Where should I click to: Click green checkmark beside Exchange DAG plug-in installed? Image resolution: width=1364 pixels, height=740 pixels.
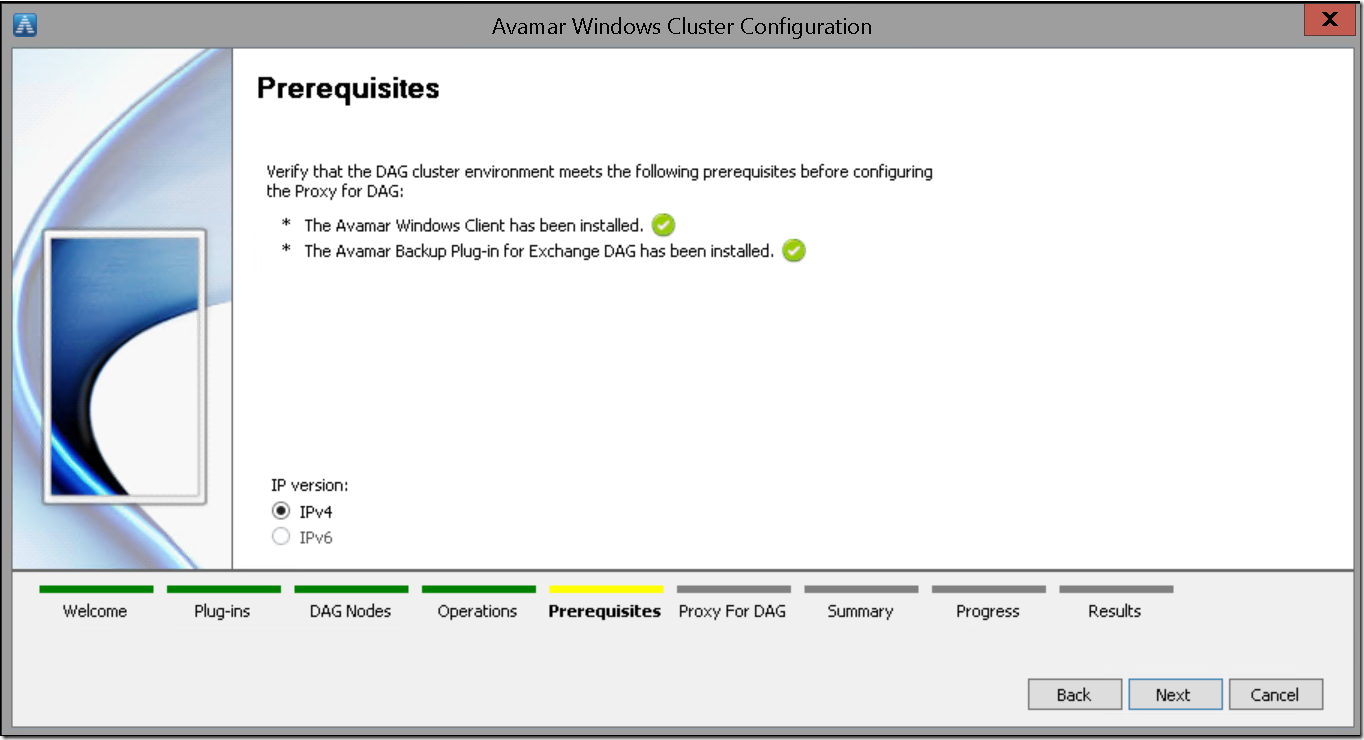(794, 251)
